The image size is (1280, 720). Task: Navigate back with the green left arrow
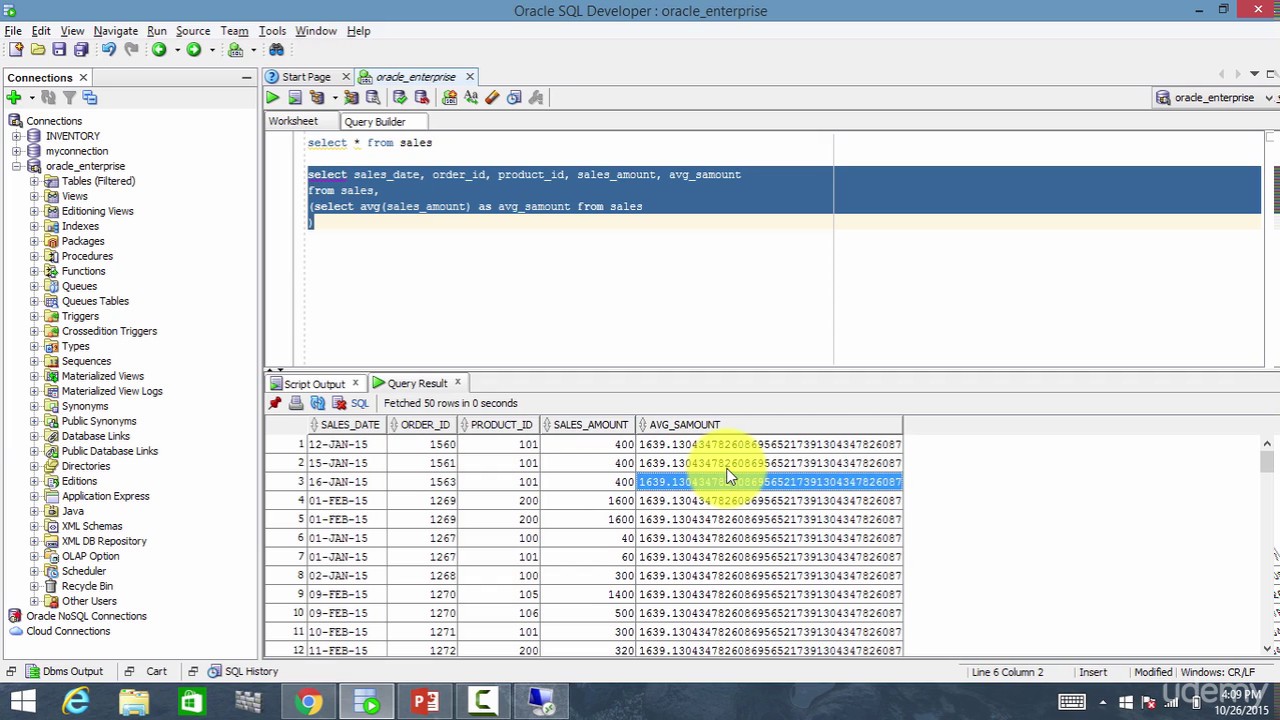coord(159,49)
